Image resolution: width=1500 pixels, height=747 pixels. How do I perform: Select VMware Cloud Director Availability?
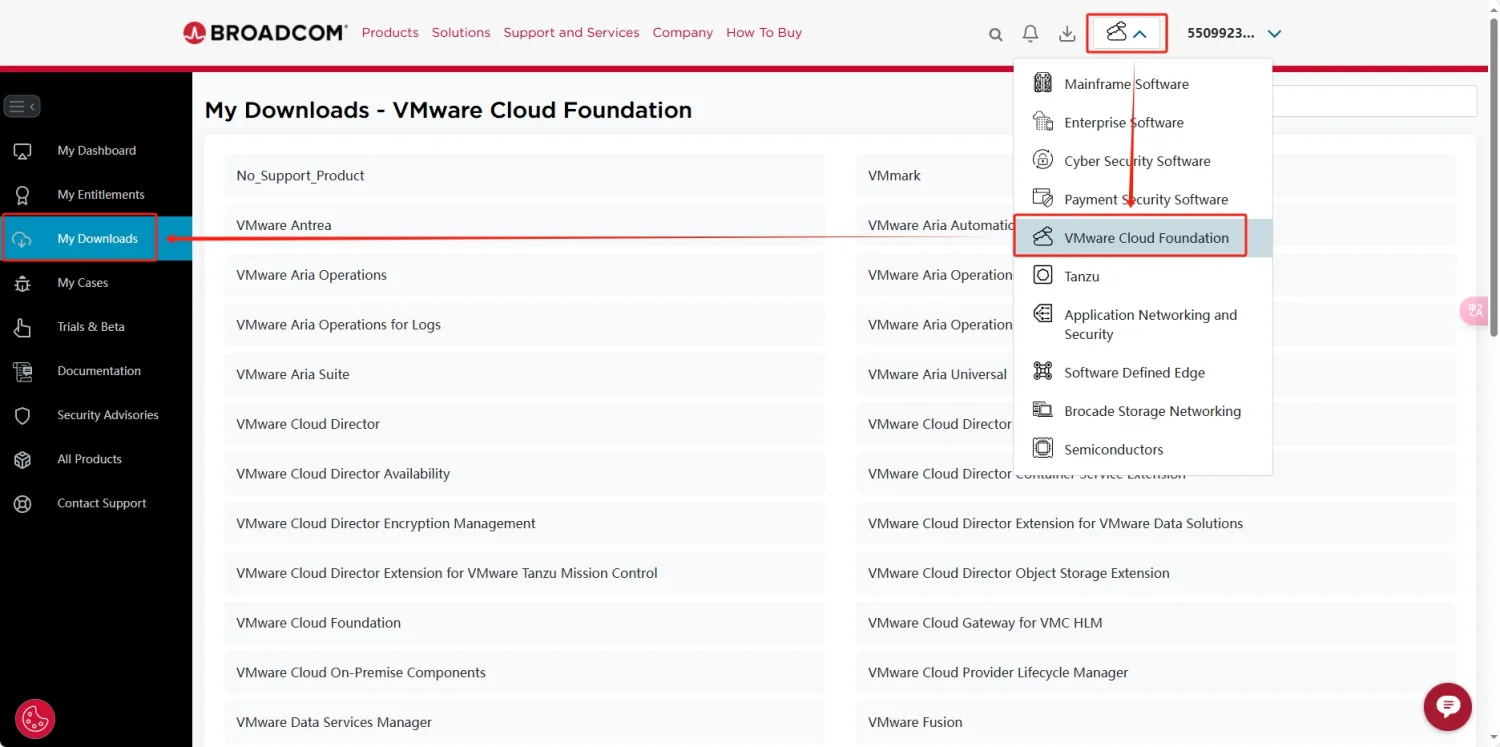tap(525, 474)
